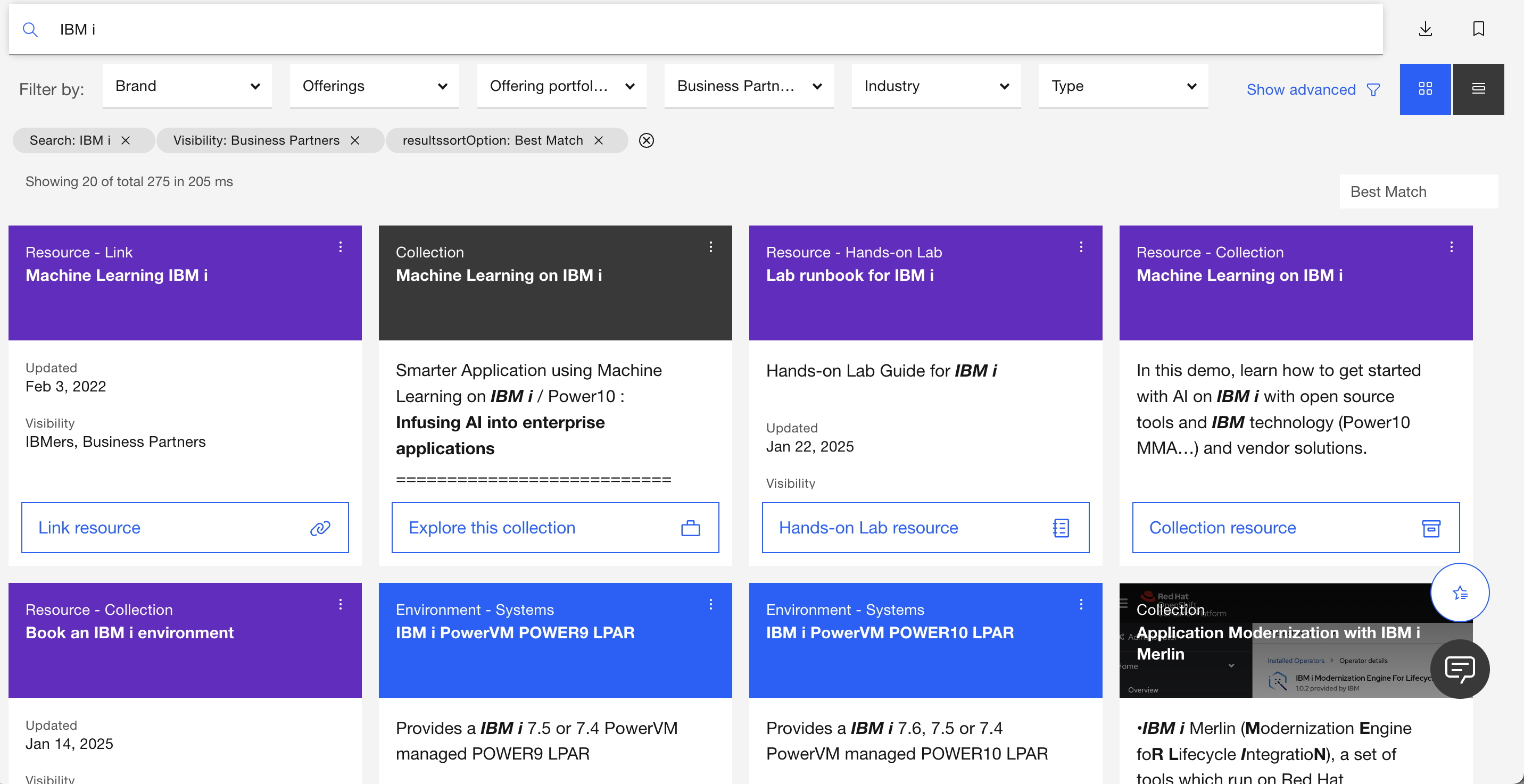Remove the Visibility: Business Partners filter chip

pos(354,140)
